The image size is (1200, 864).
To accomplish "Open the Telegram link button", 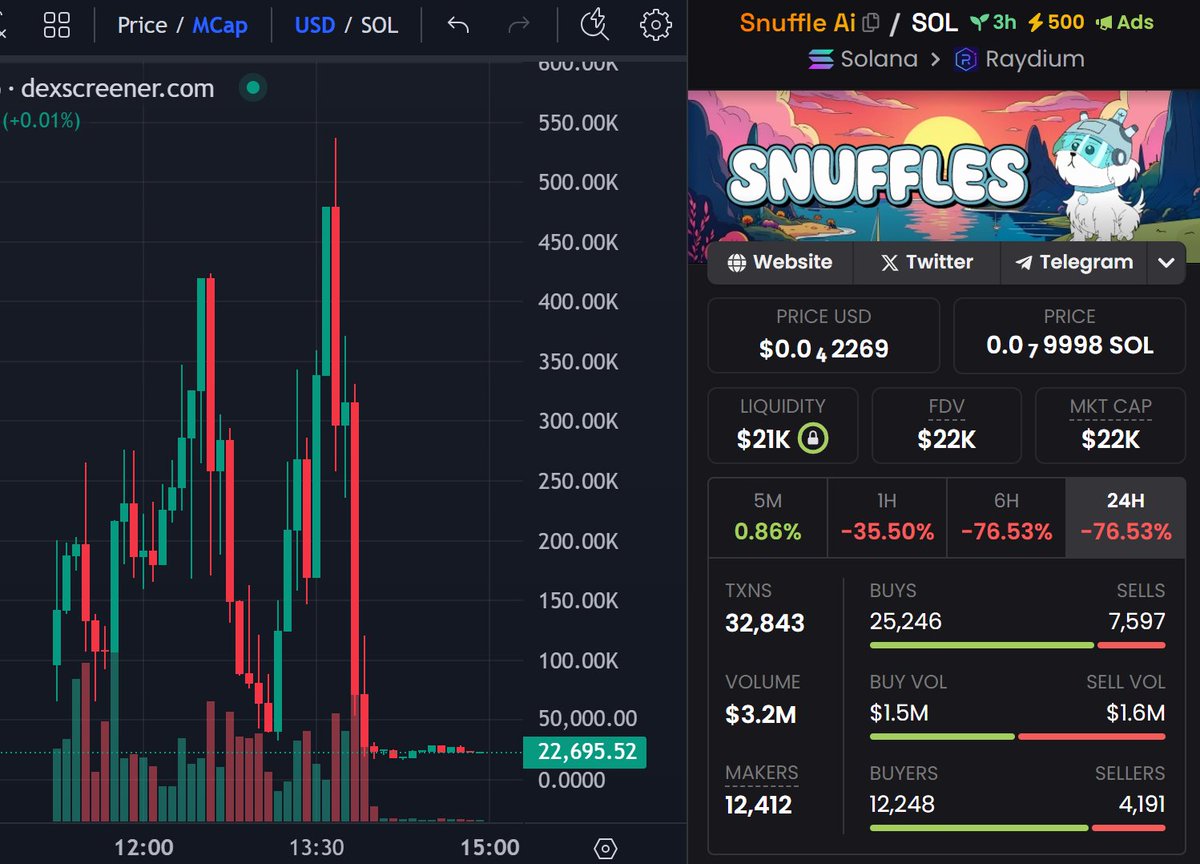I will [x=1074, y=263].
